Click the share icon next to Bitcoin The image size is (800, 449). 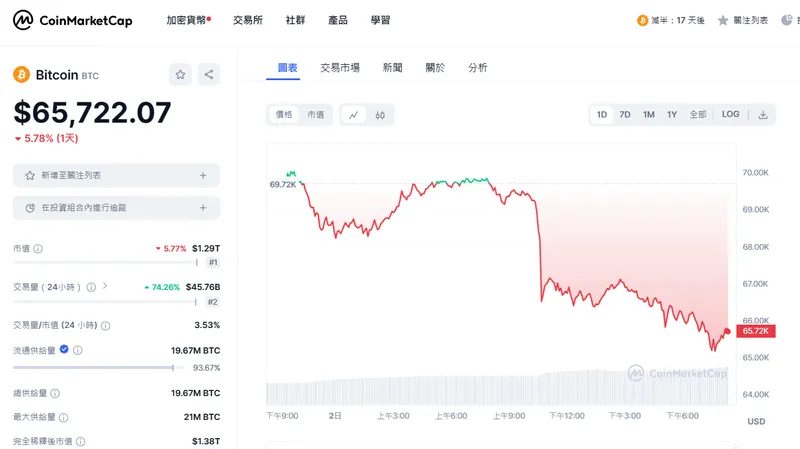coord(209,74)
